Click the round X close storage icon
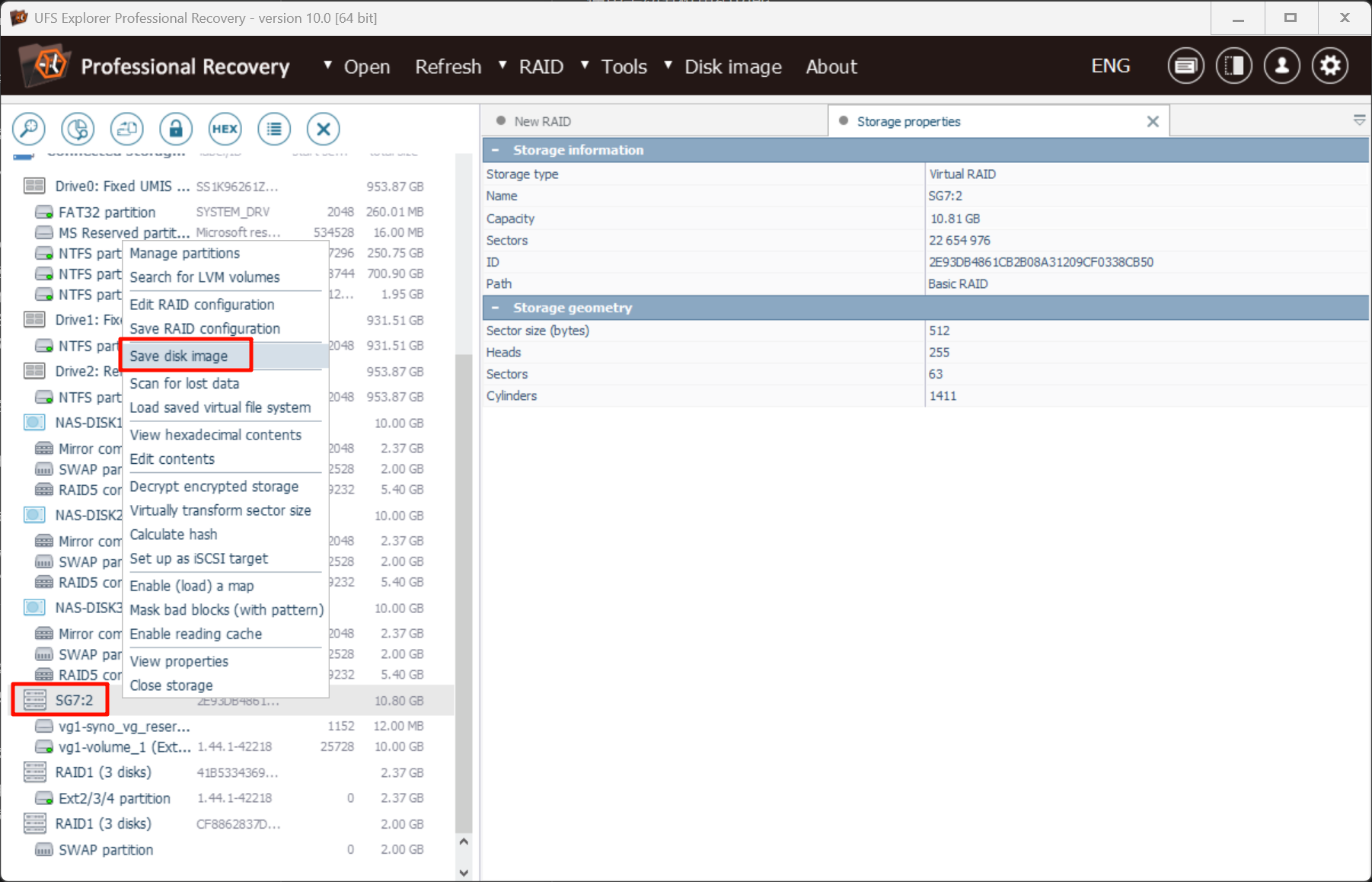The width and height of the screenshot is (1372, 882). (x=323, y=129)
